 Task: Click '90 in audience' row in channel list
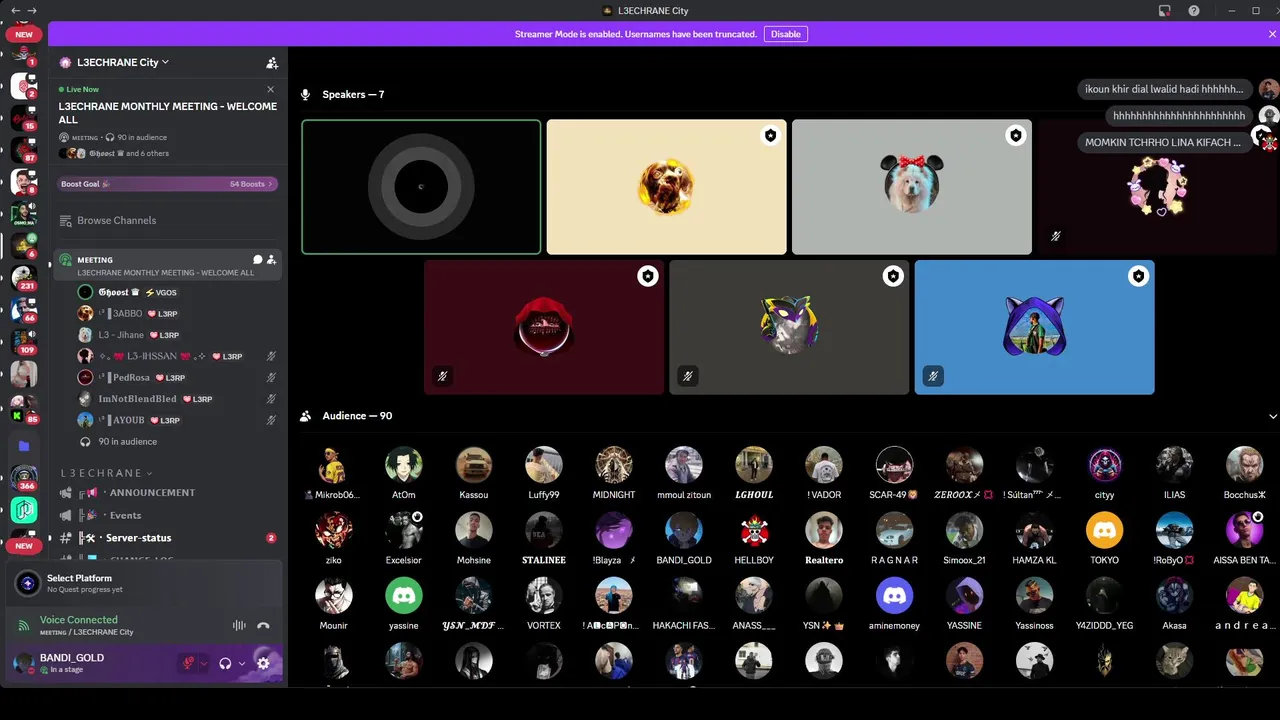[127, 441]
